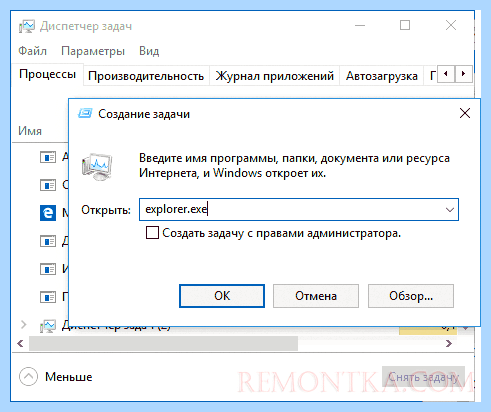Click the Имя column header
This screenshot has width=491, height=412.
(30, 131)
